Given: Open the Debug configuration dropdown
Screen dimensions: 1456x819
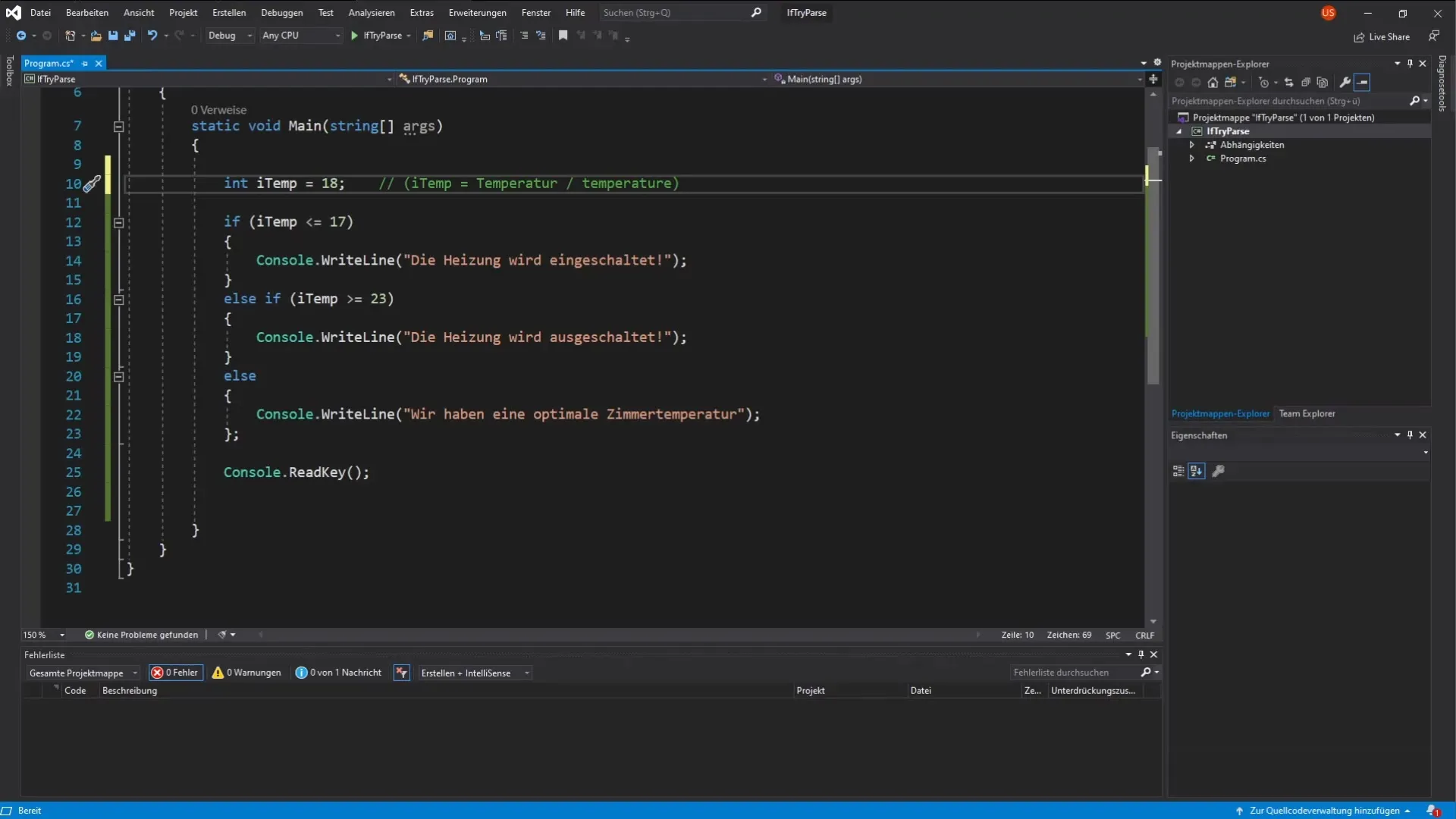Looking at the screenshot, I should click(230, 36).
